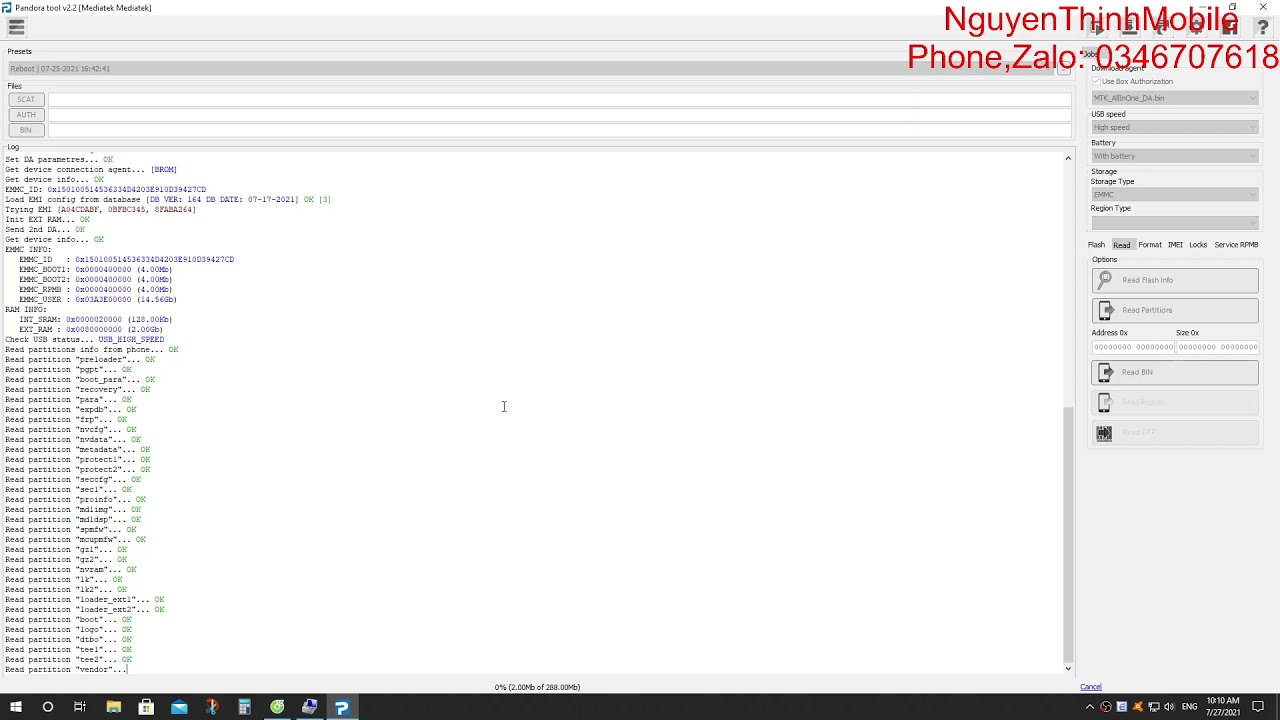The image size is (1280, 720).
Task: Open the Battery mode dropdown
Action: coord(1174,156)
